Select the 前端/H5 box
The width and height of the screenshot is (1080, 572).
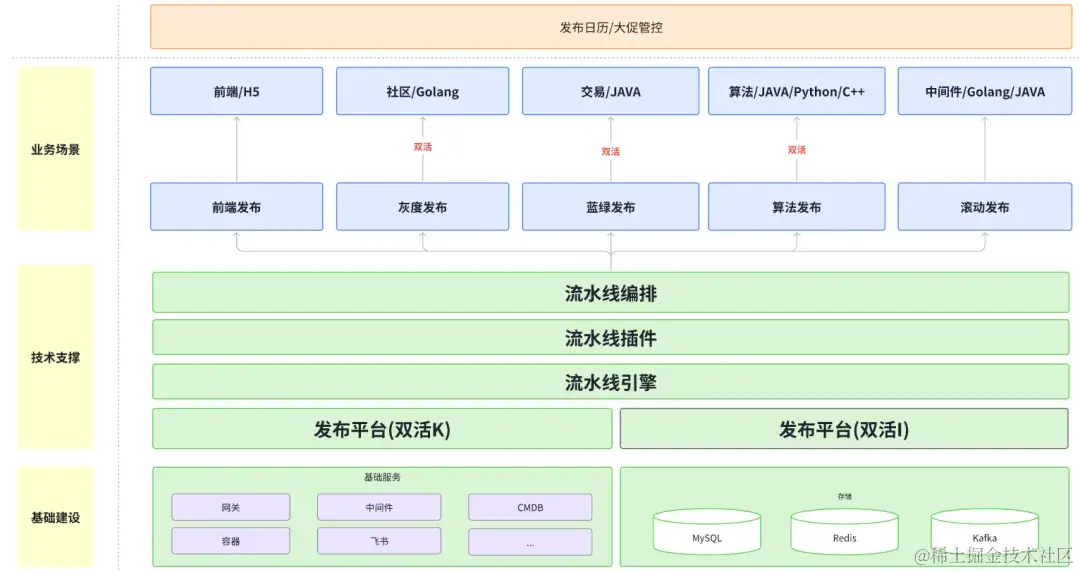click(x=236, y=91)
